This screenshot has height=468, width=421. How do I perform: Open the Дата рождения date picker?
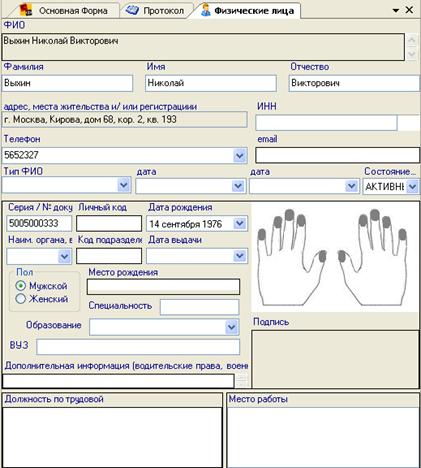pos(240,223)
